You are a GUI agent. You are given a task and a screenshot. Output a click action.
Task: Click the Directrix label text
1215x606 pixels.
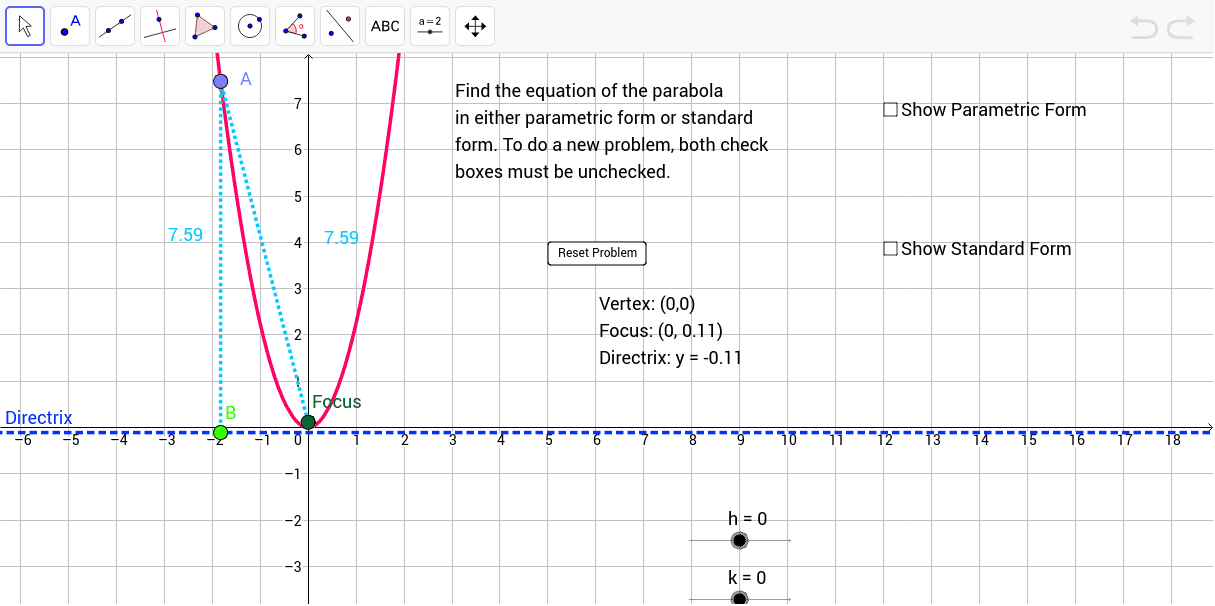(39, 418)
